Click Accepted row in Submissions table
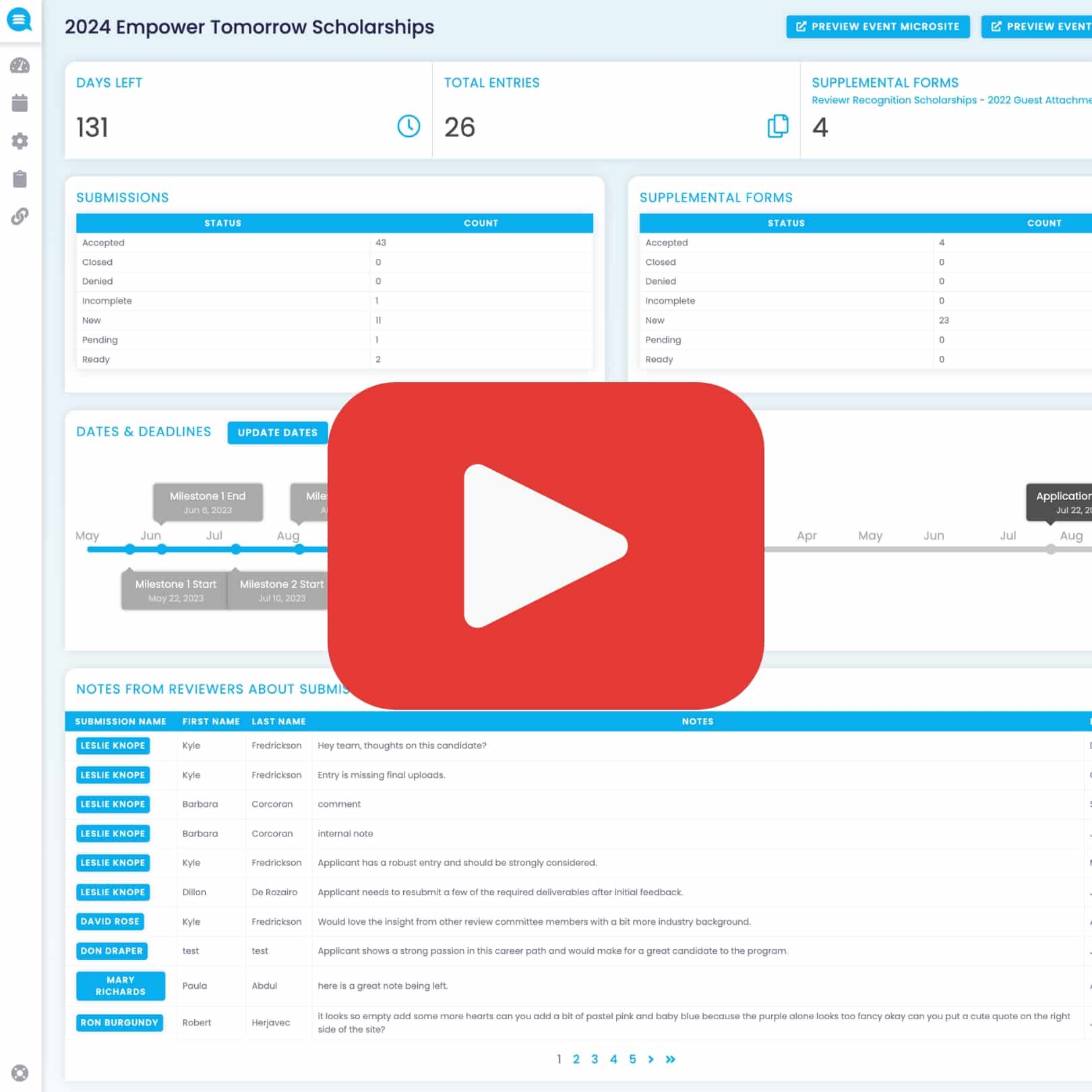 [334, 243]
